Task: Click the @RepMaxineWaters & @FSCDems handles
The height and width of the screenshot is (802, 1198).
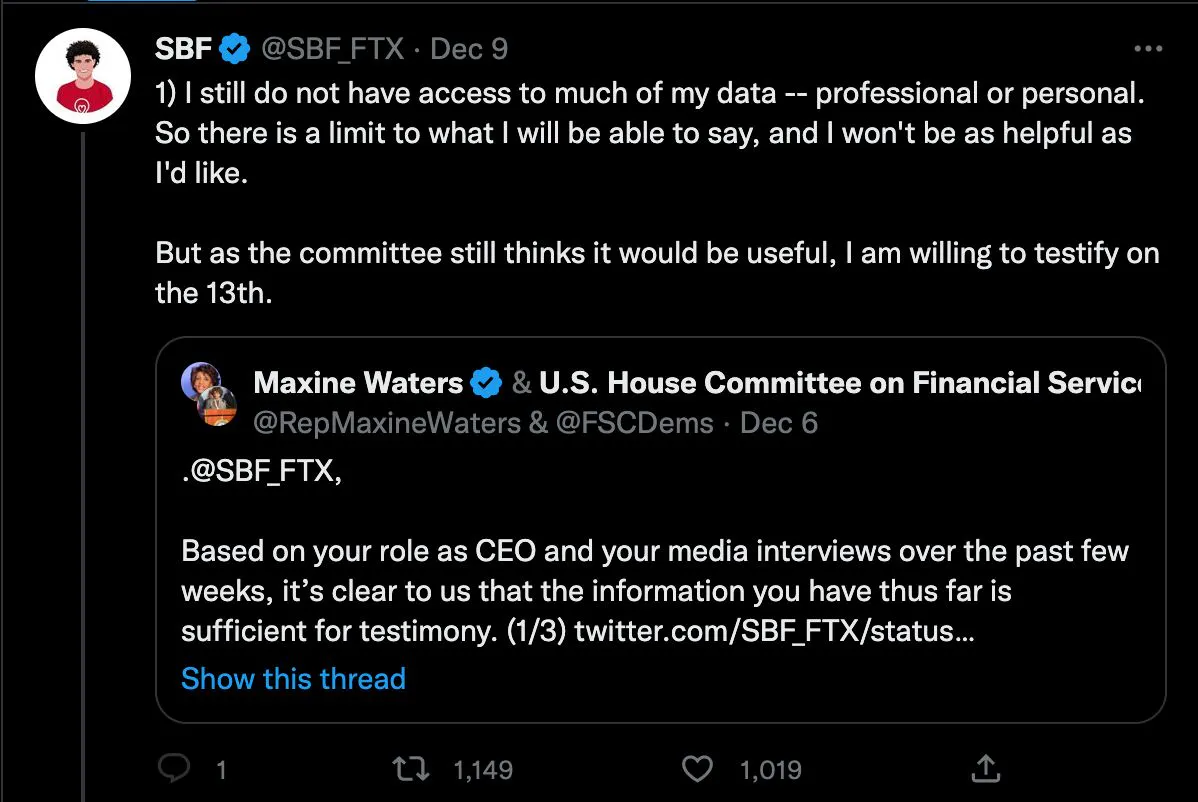Action: [483, 423]
